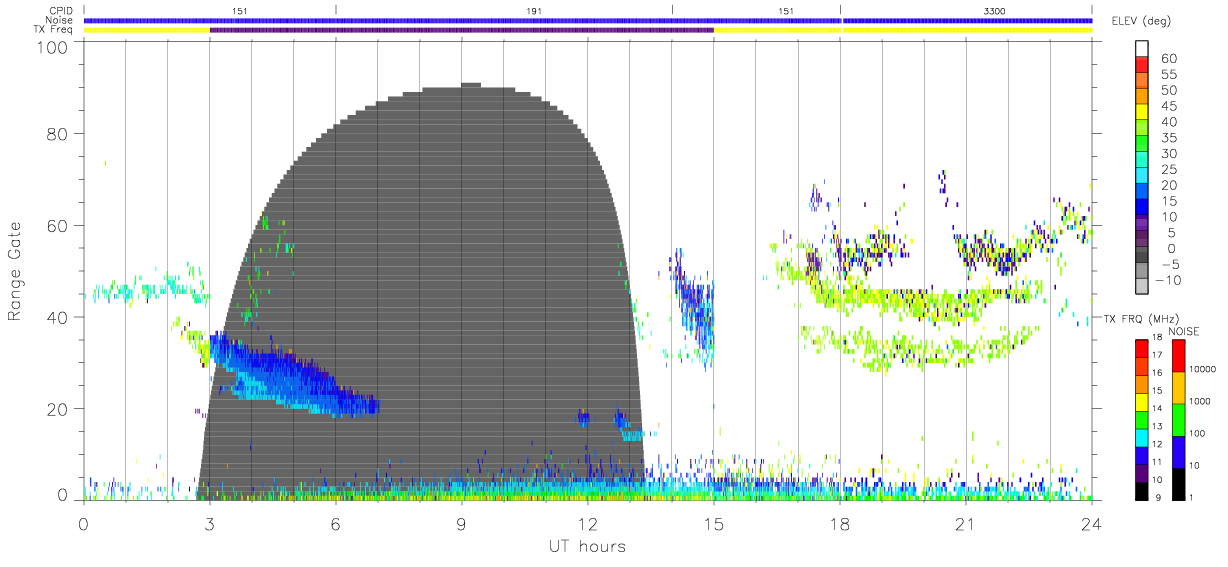Click the 21 tick on UT hours axis

pyautogui.click(x=966, y=524)
